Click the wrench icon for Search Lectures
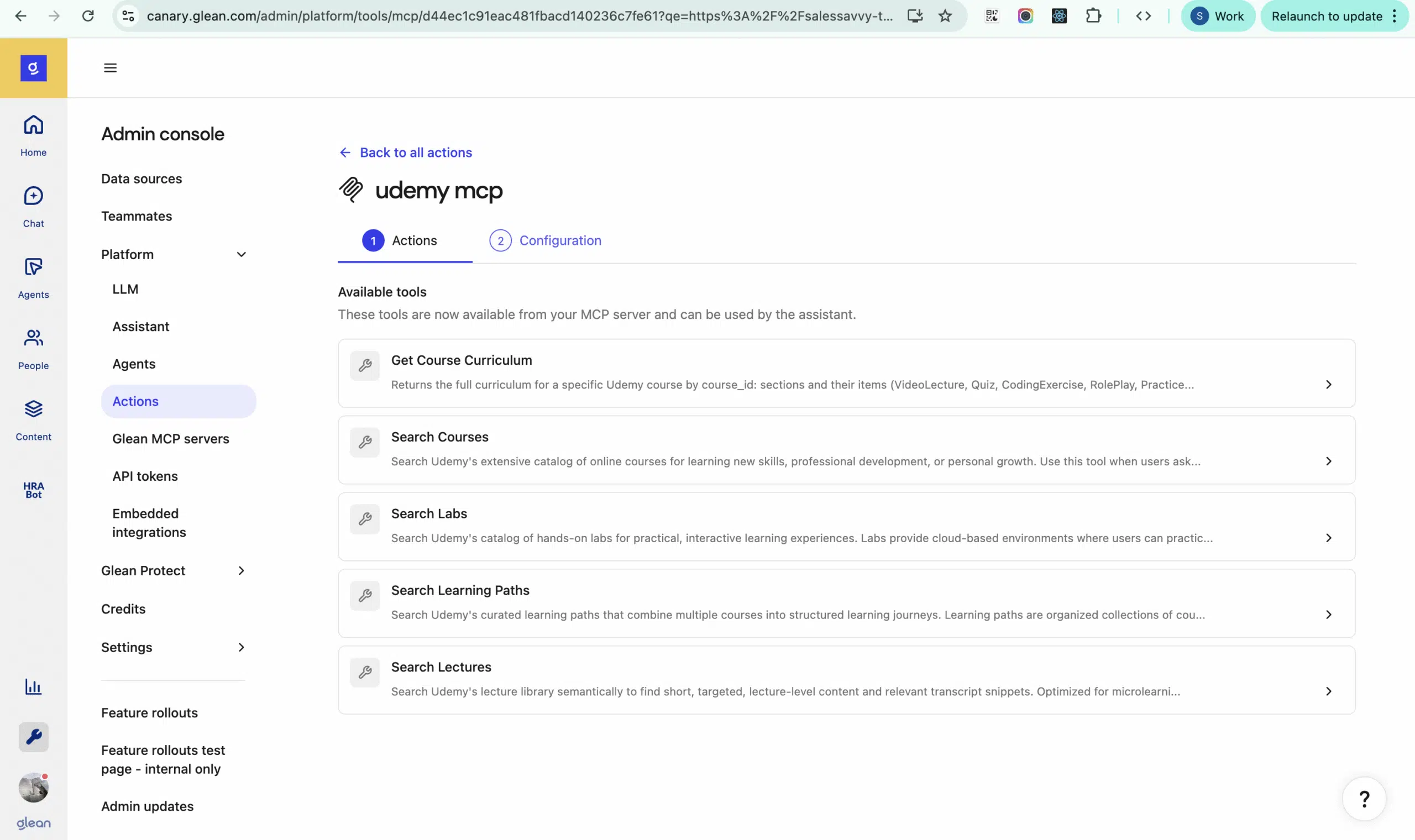 point(364,673)
